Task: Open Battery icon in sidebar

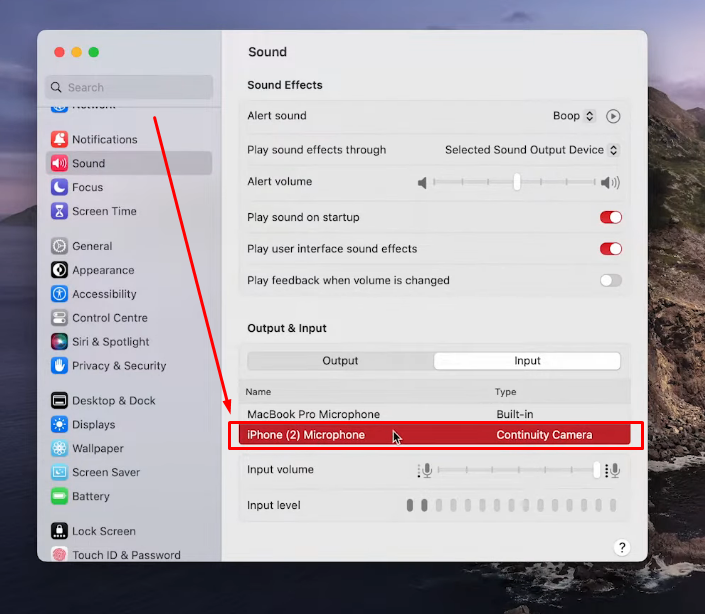Action: click(59, 496)
